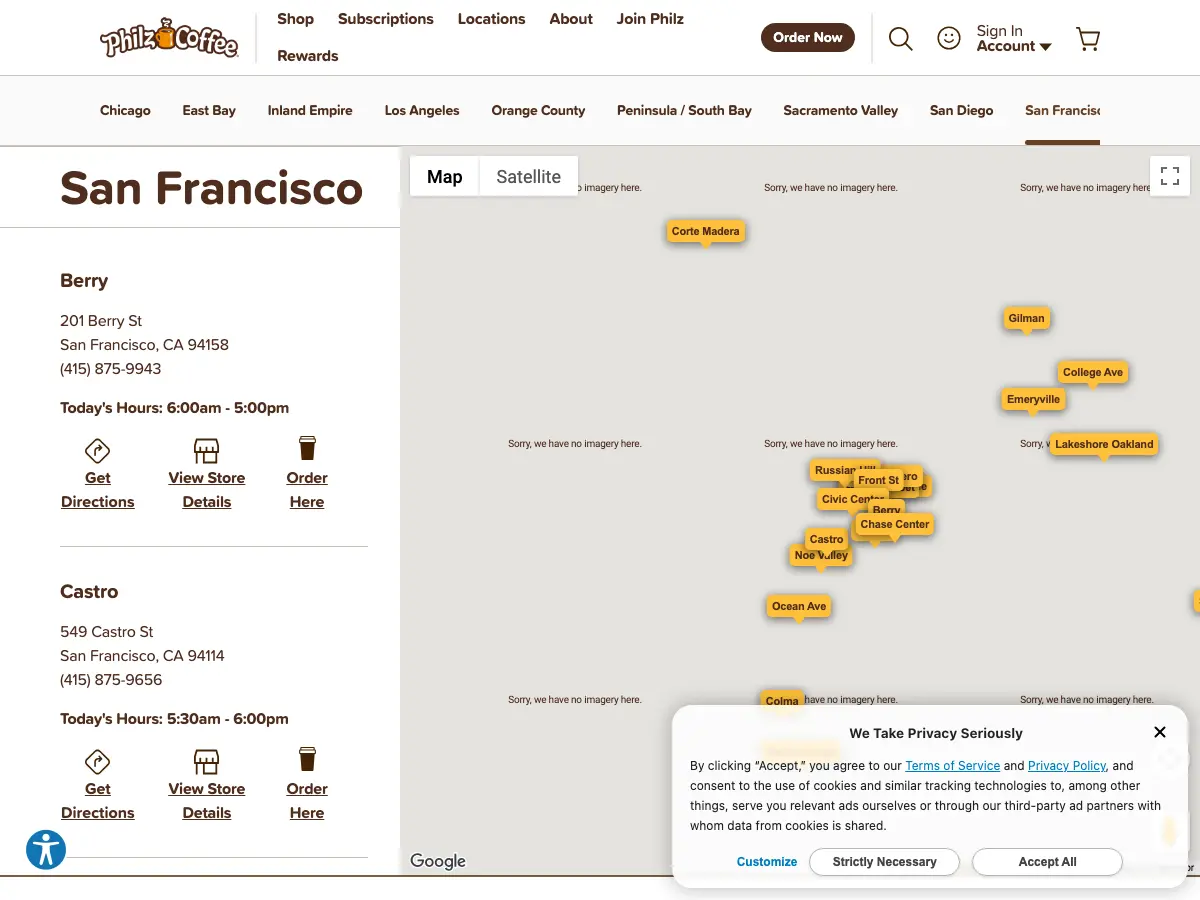This screenshot has height=900, width=1200.
Task: Select the Castro map marker
Action: point(827,539)
